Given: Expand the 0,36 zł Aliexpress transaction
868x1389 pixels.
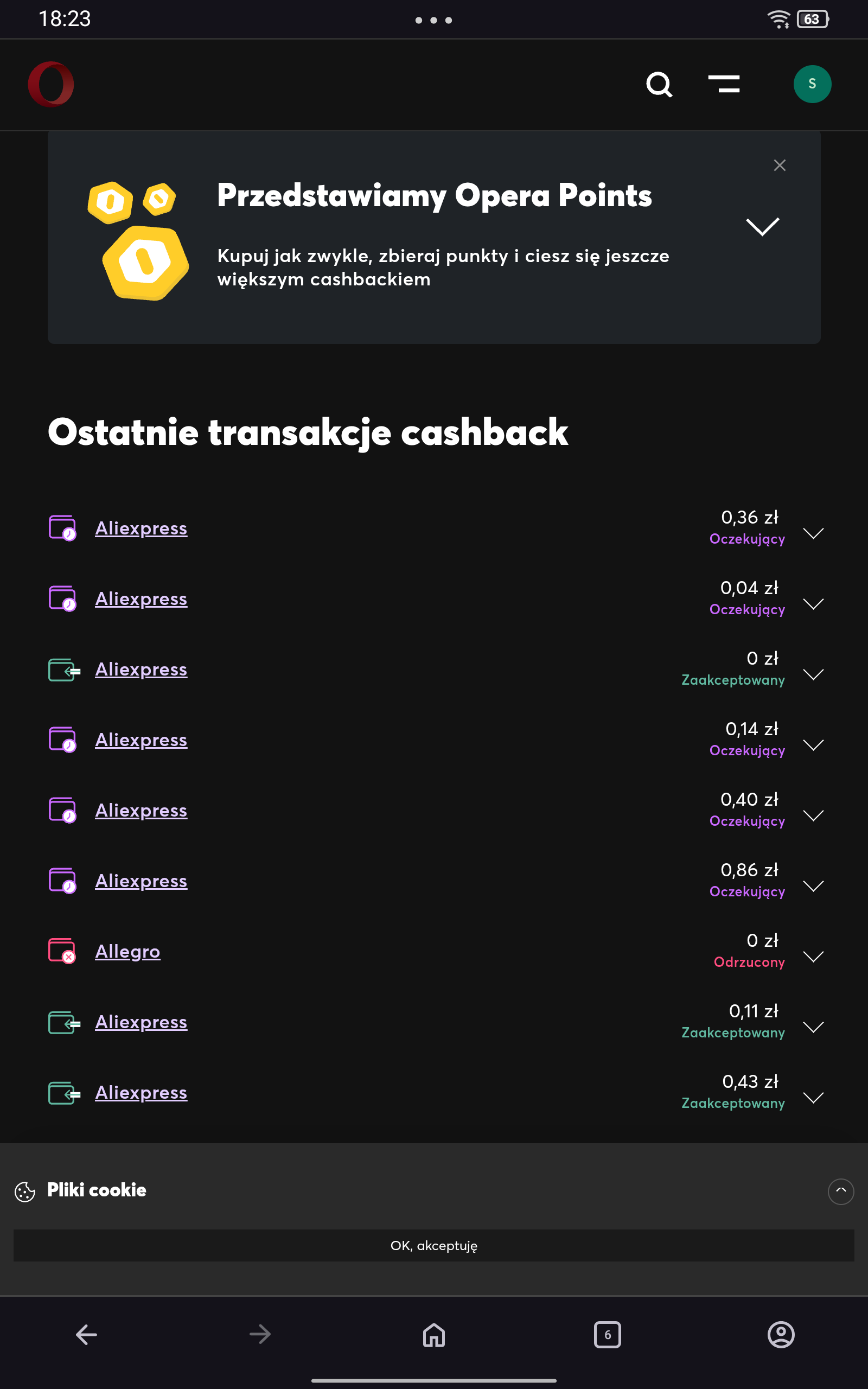Looking at the screenshot, I should tap(813, 533).
